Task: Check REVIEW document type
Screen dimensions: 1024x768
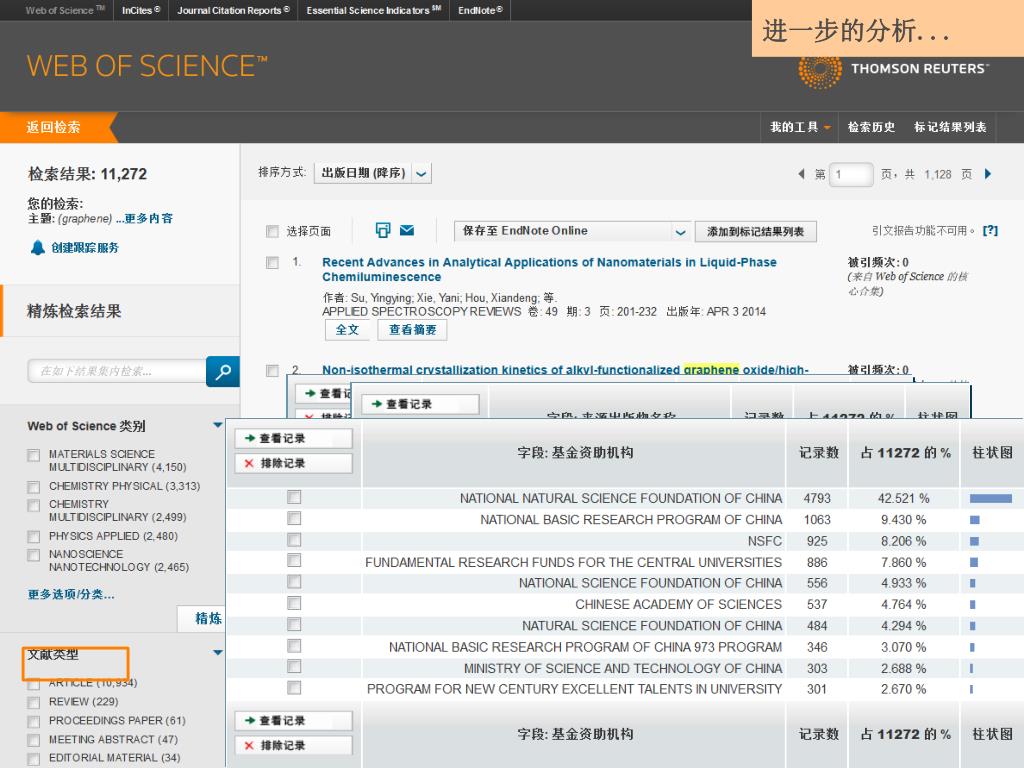Action: coord(33,703)
